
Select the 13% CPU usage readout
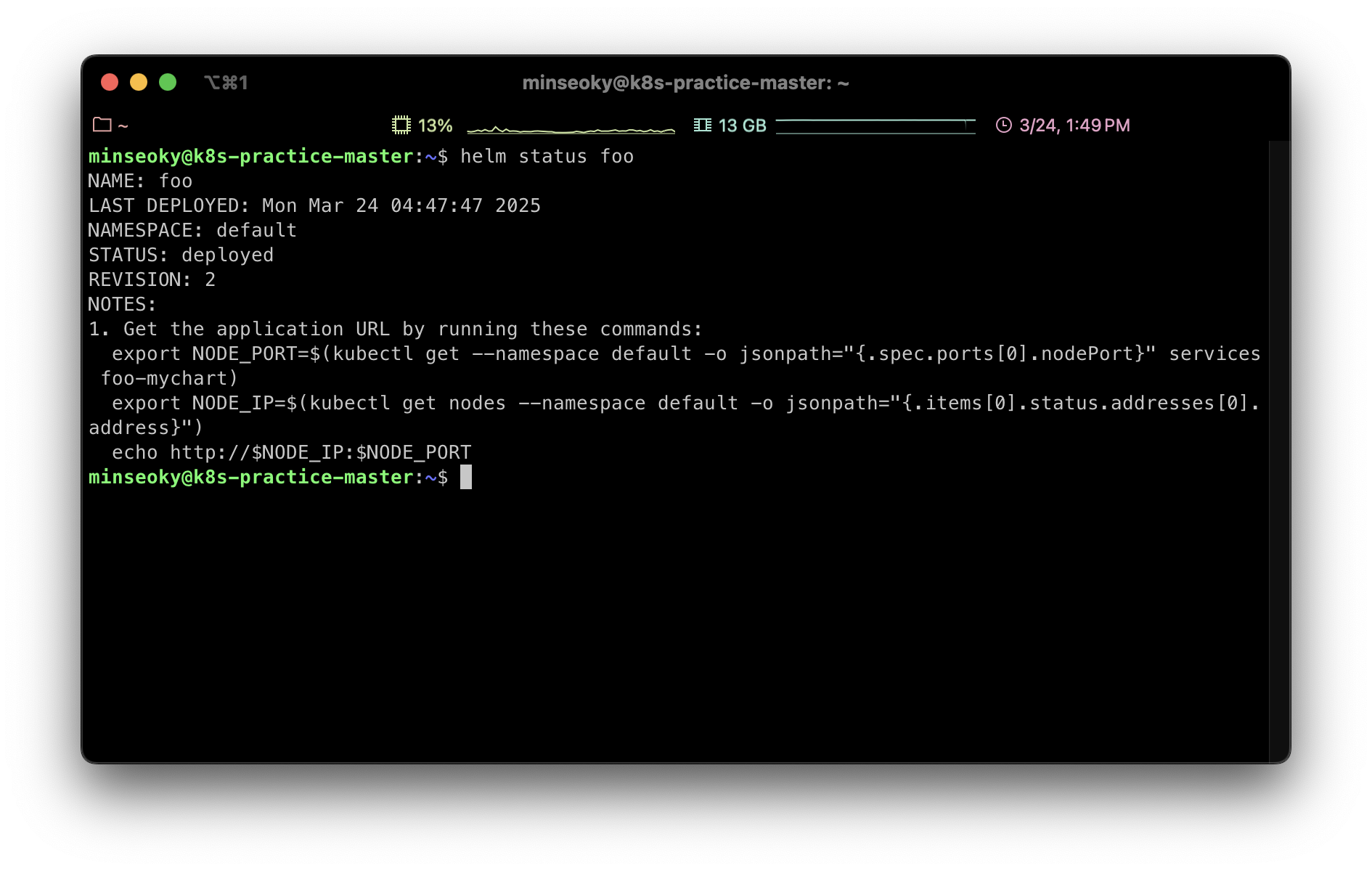(436, 126)
